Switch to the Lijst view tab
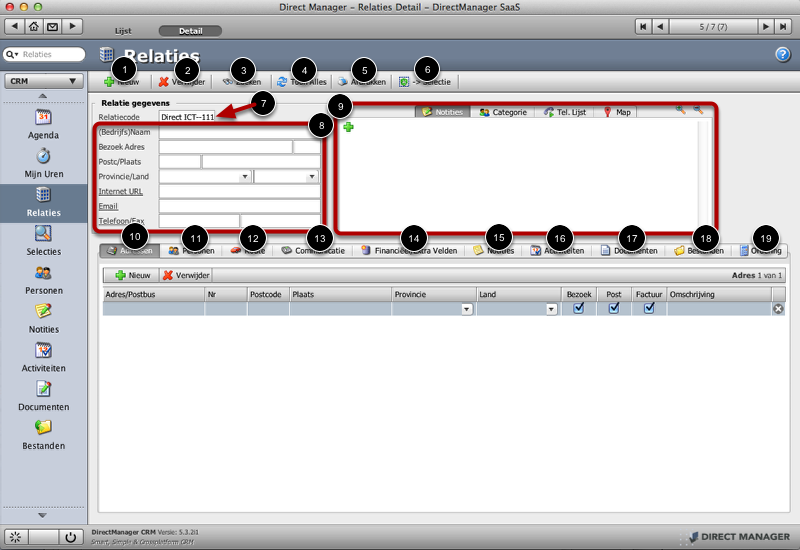800x550 pixels. [123, 31]
